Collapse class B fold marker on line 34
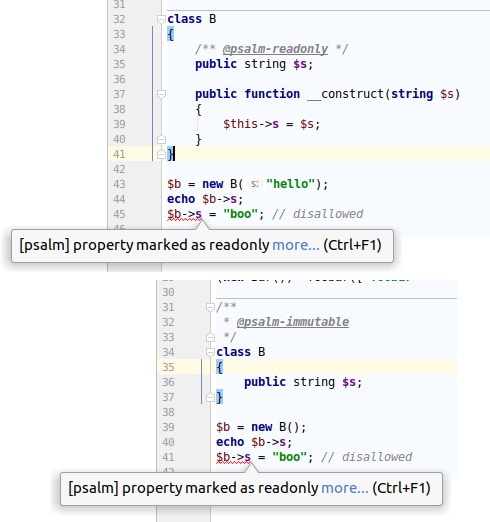The image size is (490, 522). (210, 352)
